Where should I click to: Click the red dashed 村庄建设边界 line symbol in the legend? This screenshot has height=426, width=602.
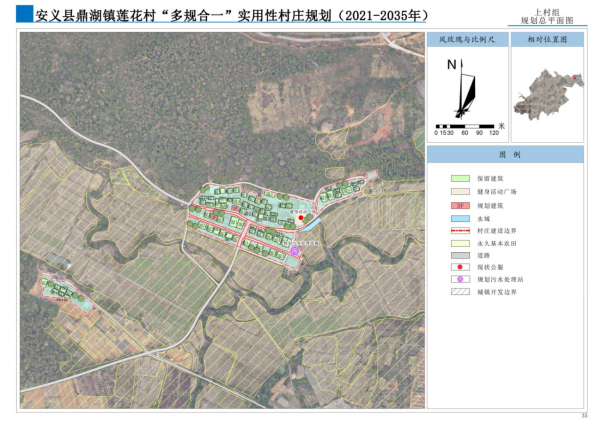click(460, 228)
